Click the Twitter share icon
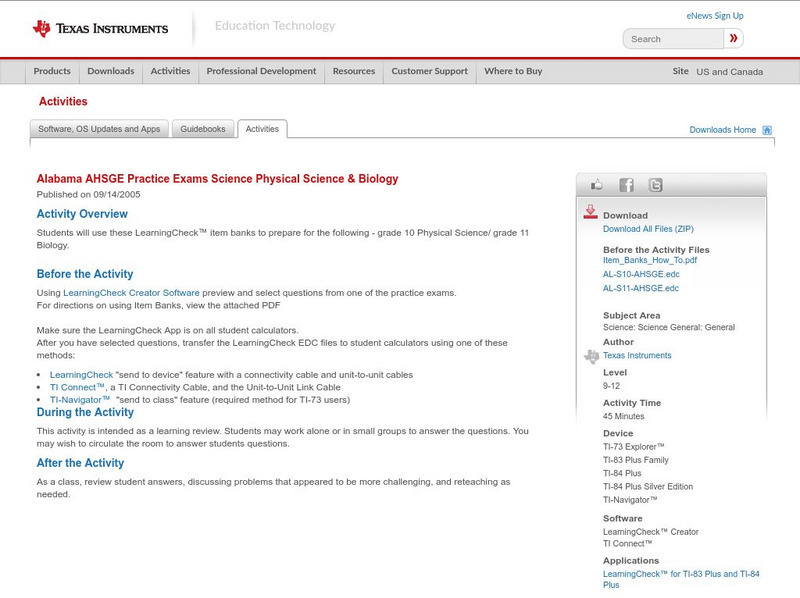The image size is (800, 598). (655, 183)
